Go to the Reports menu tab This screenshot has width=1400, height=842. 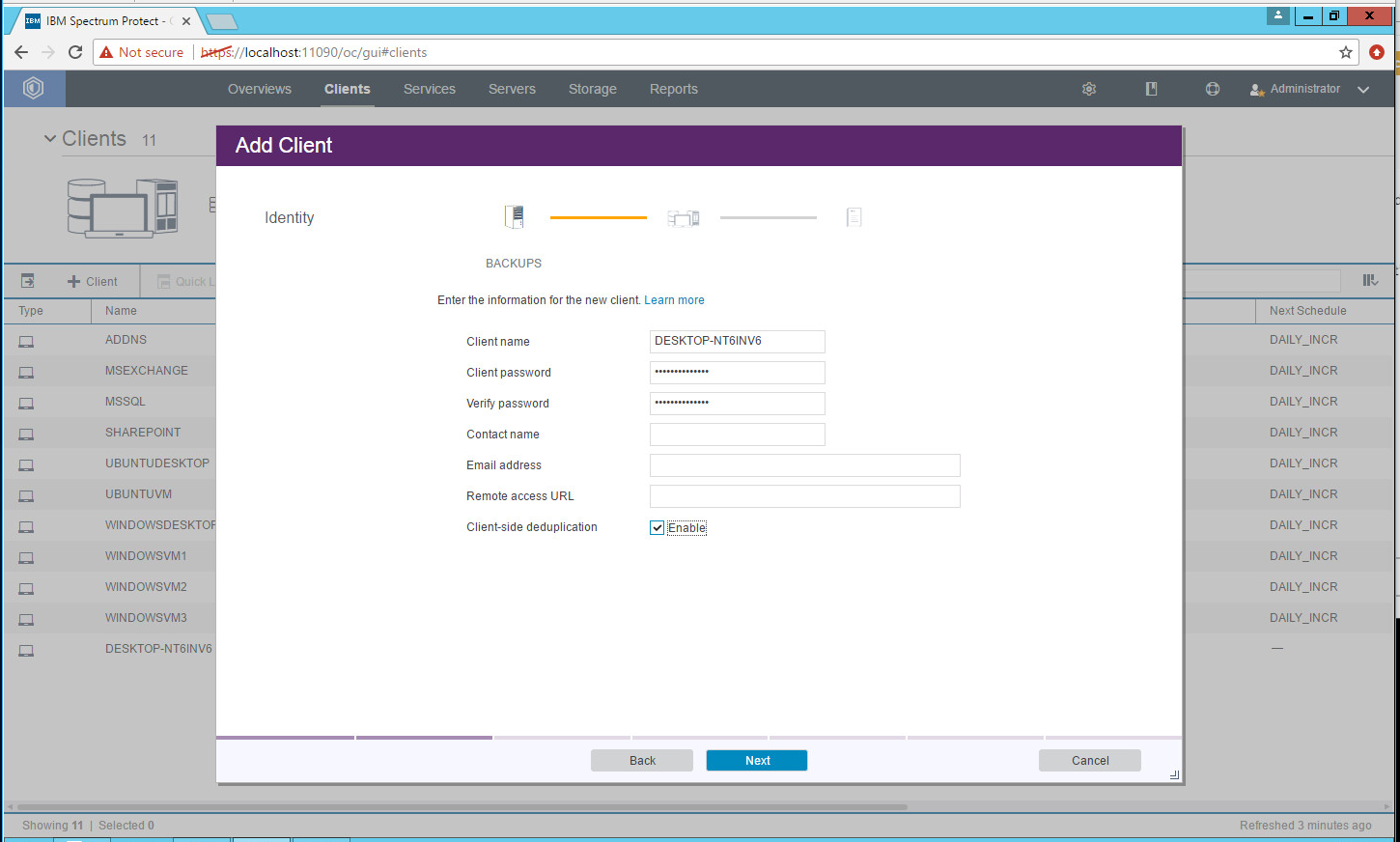pyautogui.click(x=673, y=89)
